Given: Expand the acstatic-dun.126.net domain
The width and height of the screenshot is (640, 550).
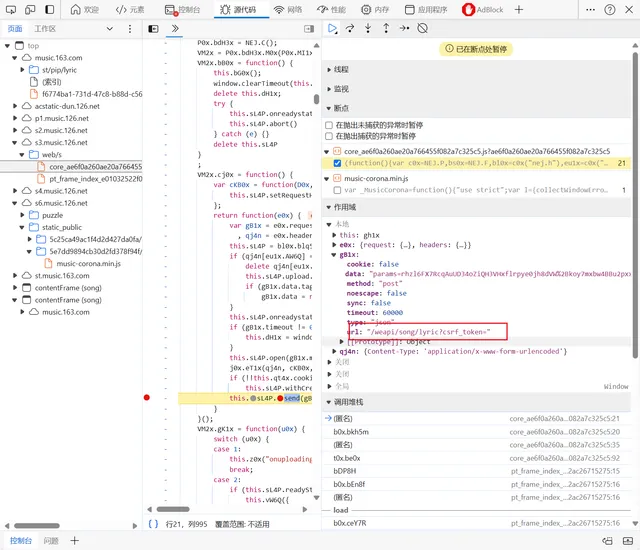Looking at the screenshot, I should tap(15, 106).
